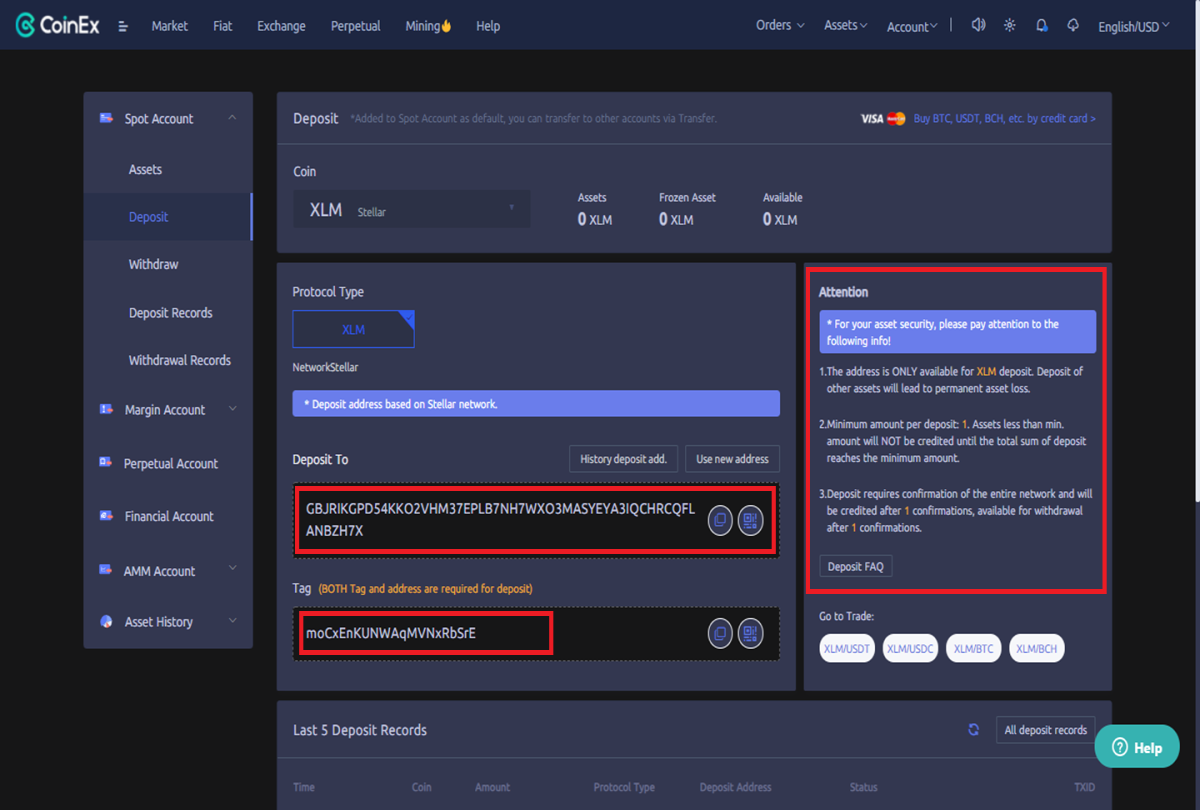The height and width of the screenshot is (810, 1200).
Task: Open the English/USD language selector
Action: tap(1133, 27)
